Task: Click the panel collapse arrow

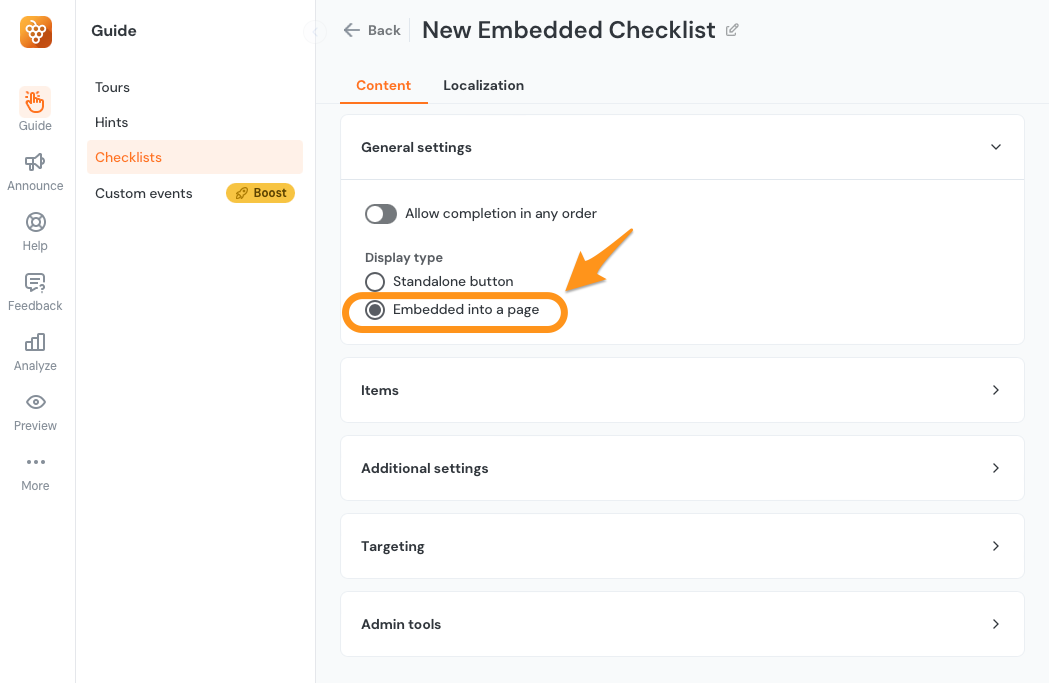Action: pos(315,32)
